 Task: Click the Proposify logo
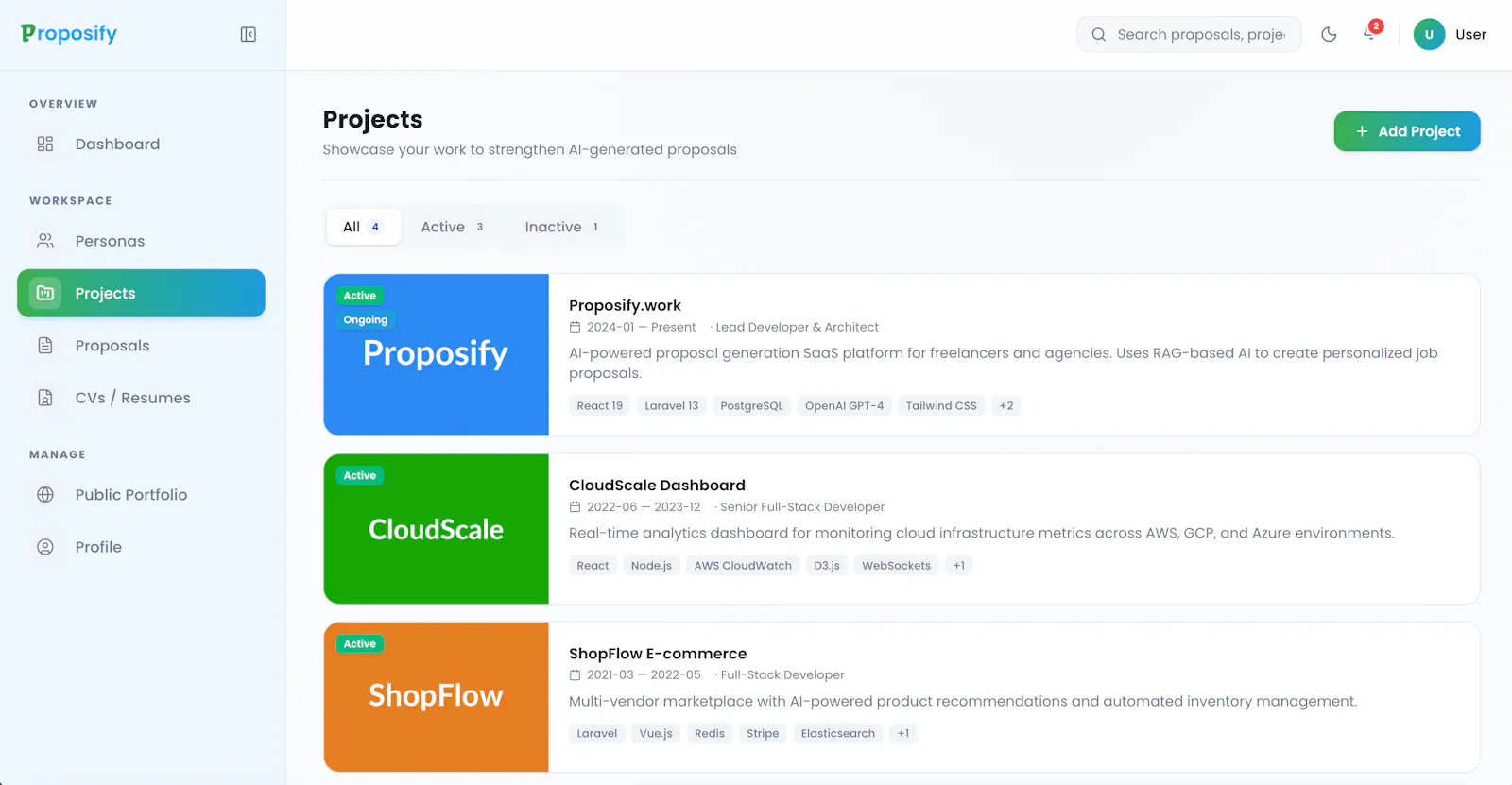click(x=69, y=34)
